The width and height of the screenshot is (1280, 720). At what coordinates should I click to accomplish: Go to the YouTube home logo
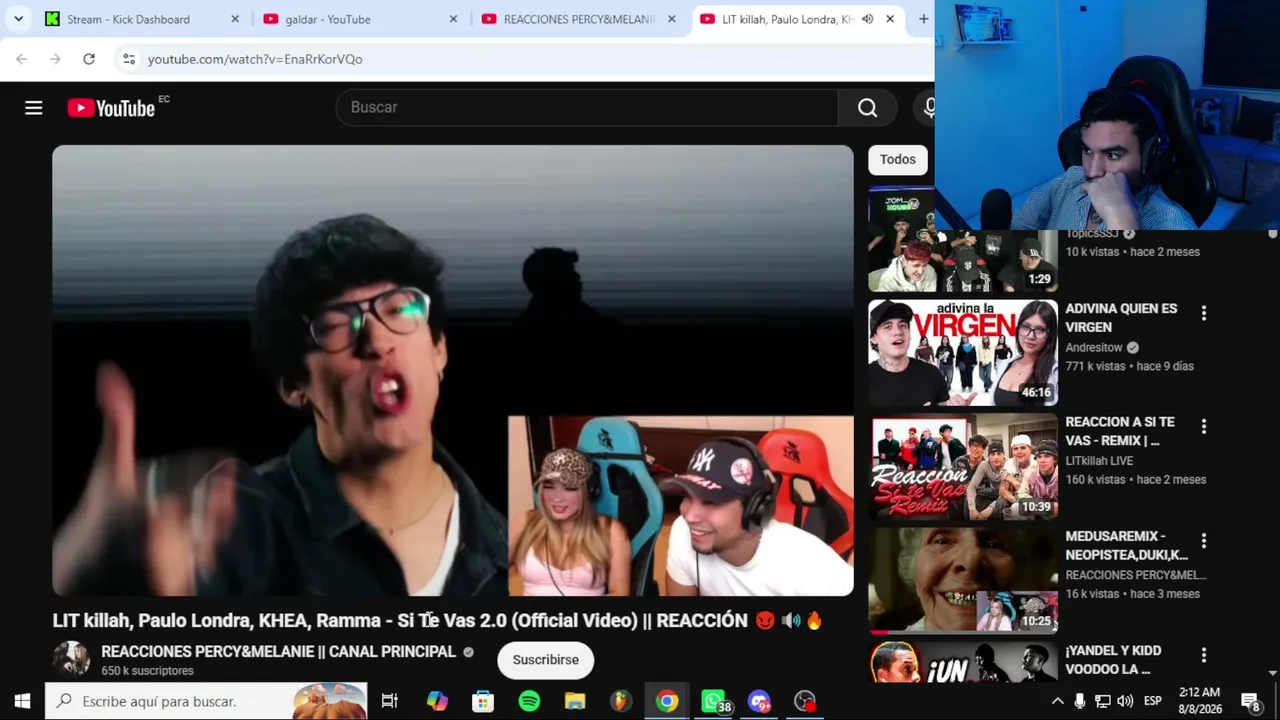tap(111, 107)
